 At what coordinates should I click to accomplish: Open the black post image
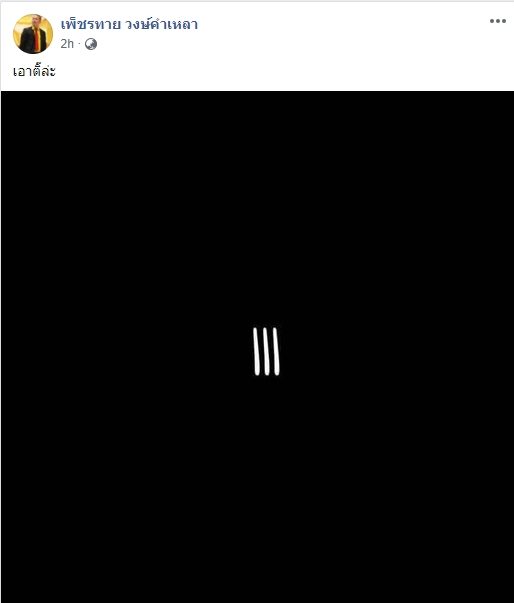pos(257,346)
